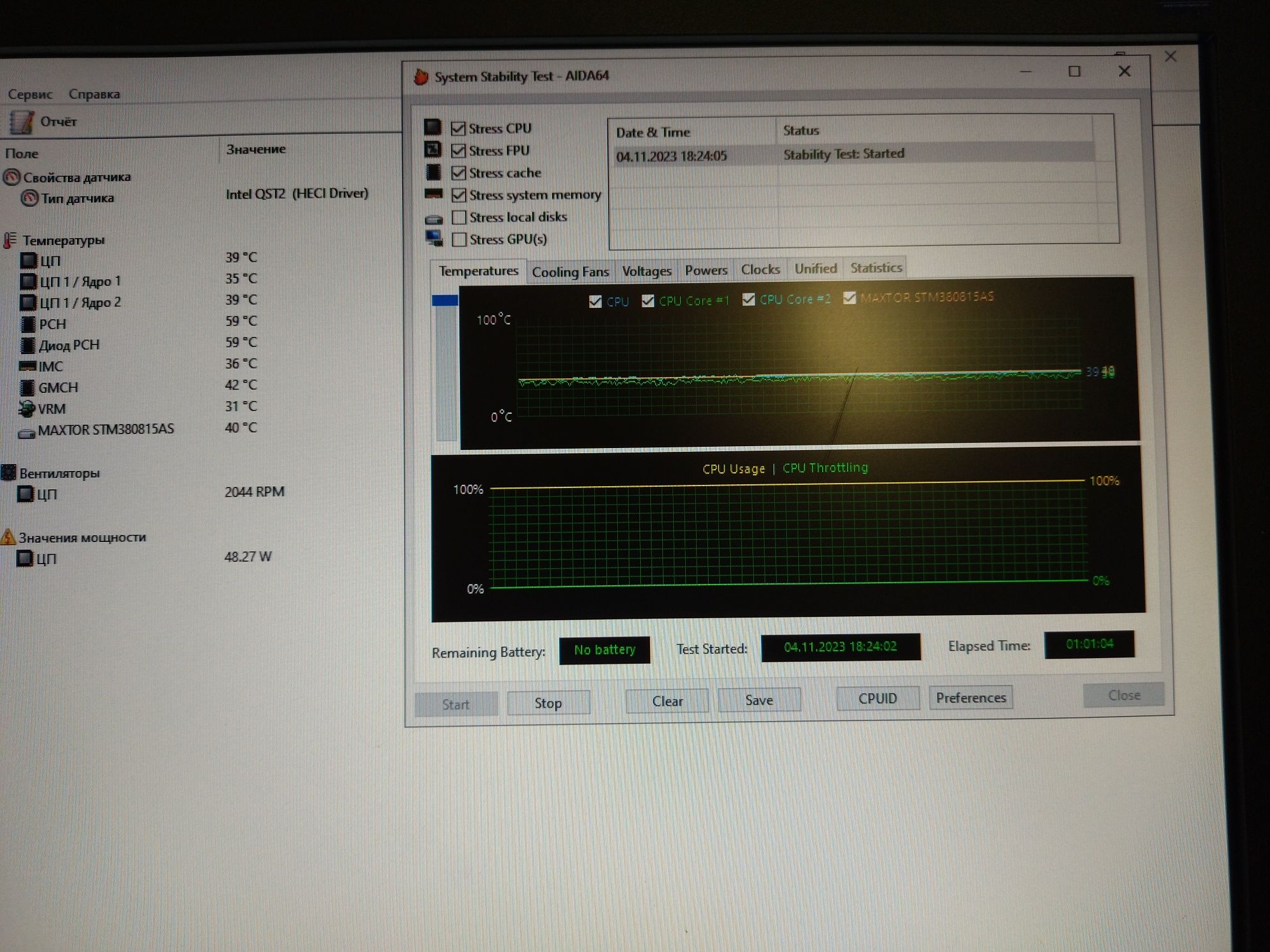
Task: Click the sensor icon next to Свойства датчика
Action: pyautogui.click(x=11, y=177)
